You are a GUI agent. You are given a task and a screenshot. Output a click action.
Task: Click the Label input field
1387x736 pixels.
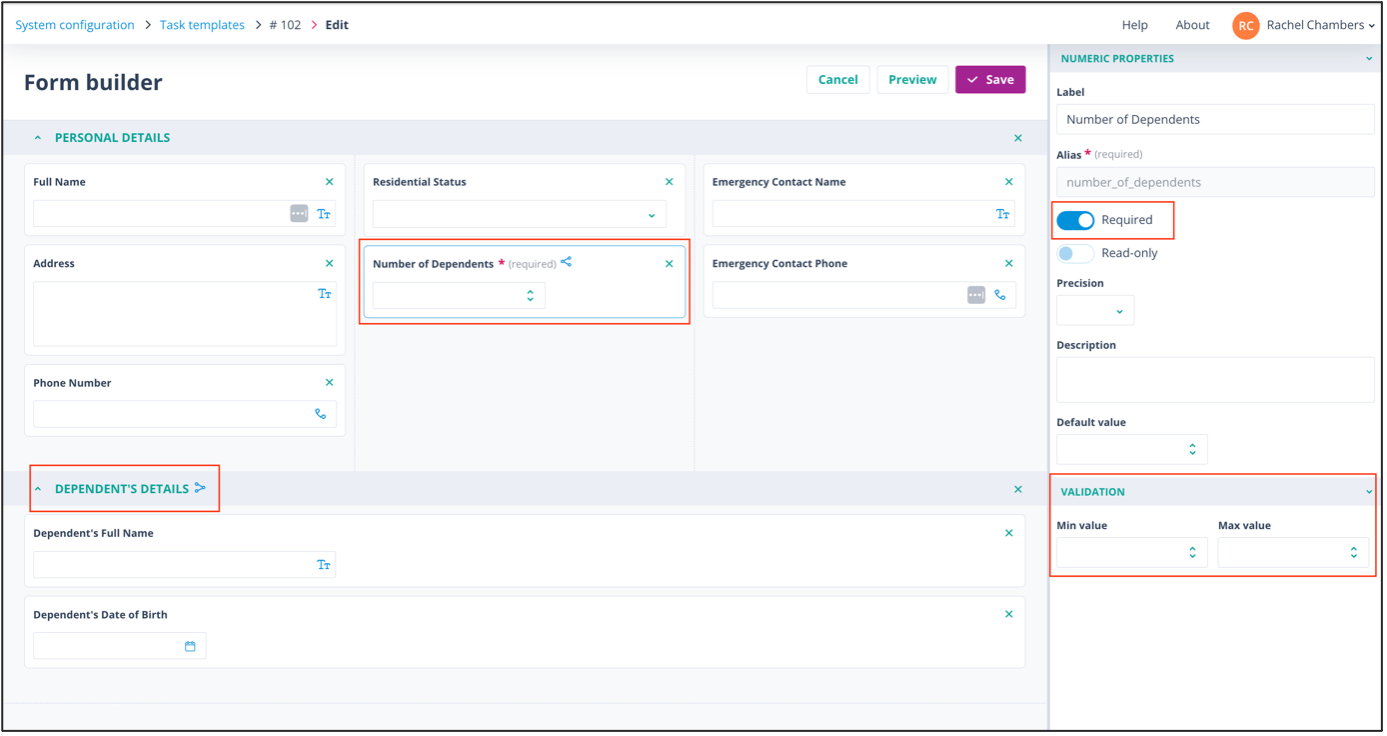pos(1215,119)
